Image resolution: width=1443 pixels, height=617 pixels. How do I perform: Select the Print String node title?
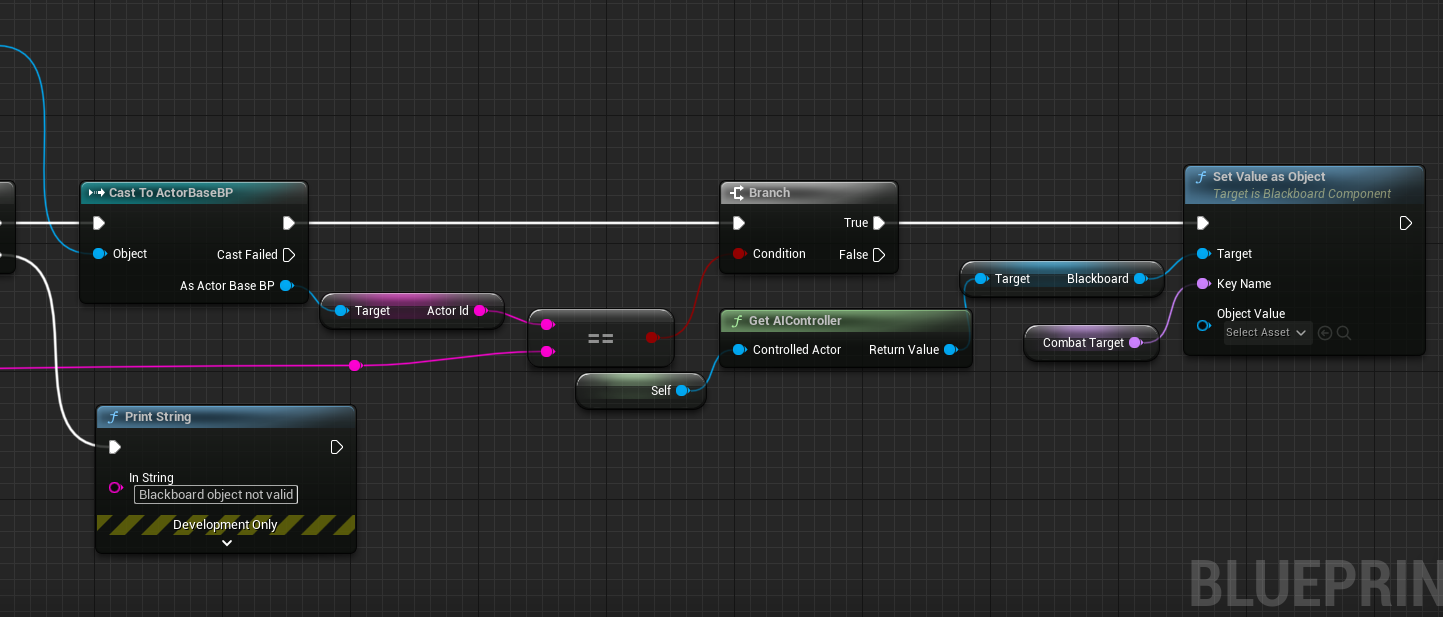[158, 417]
